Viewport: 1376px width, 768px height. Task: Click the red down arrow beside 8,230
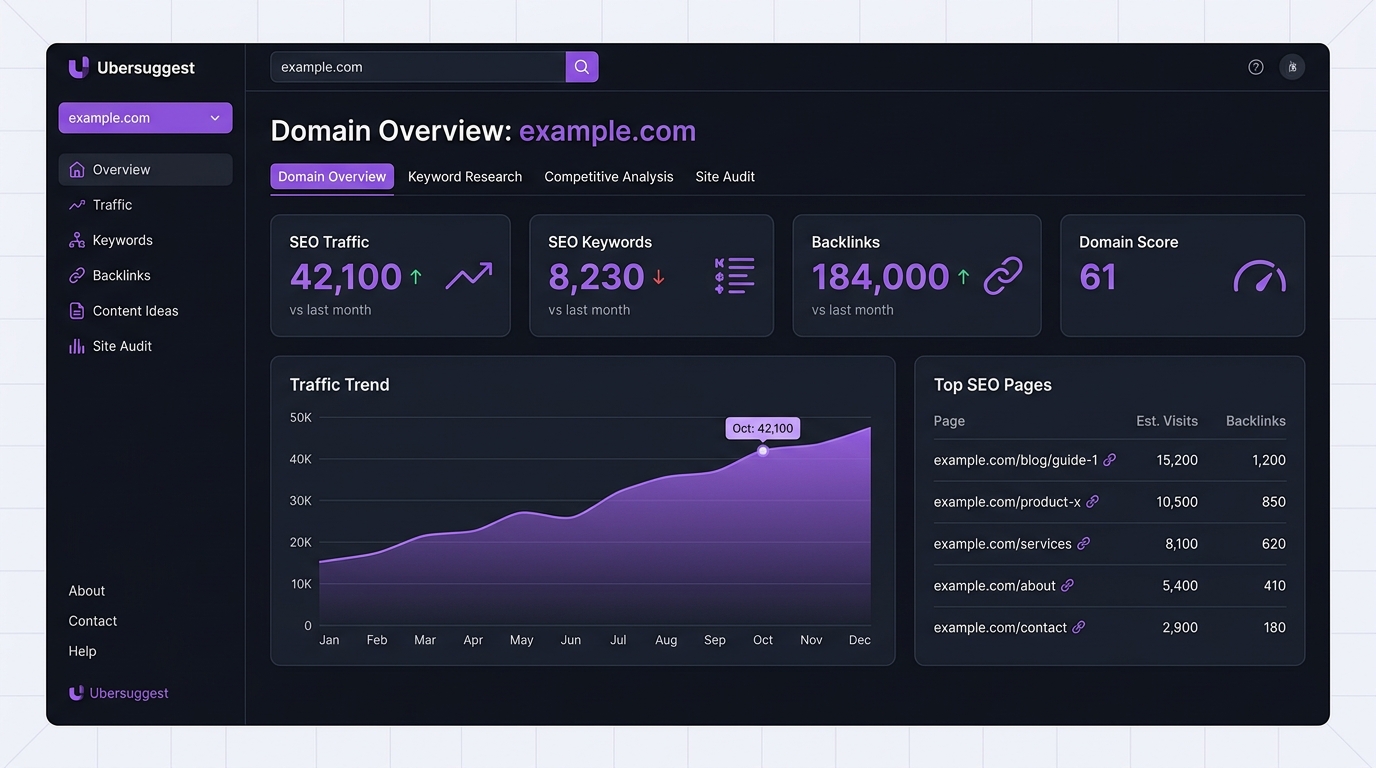pos(658,277)
